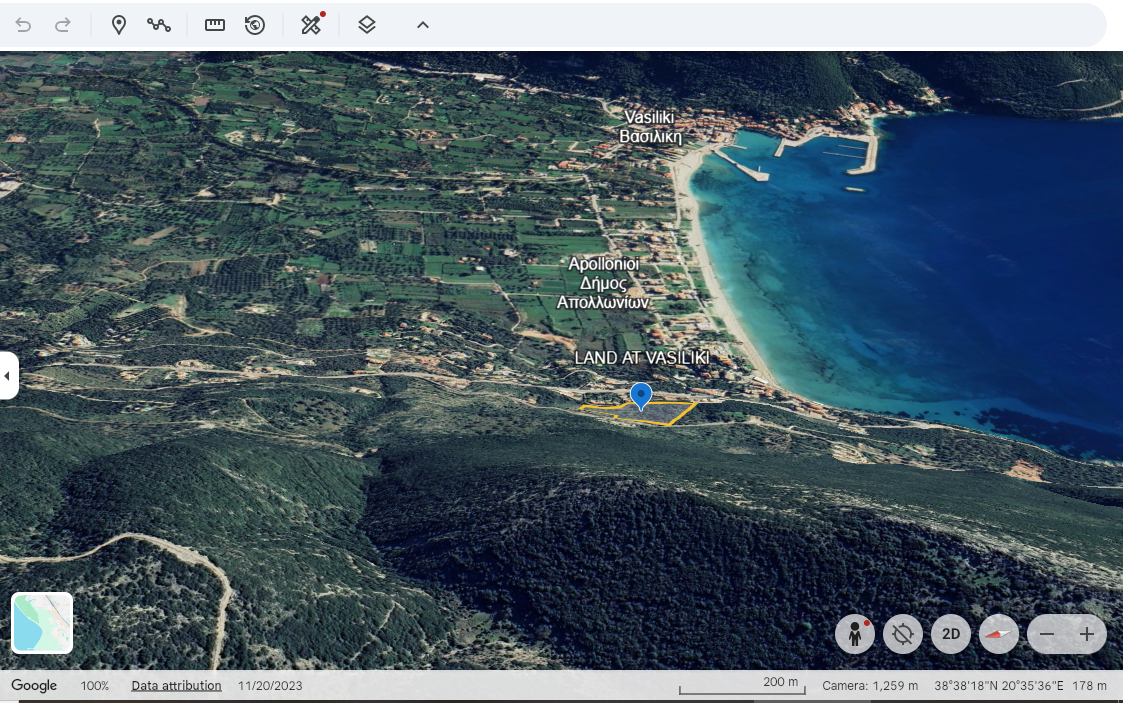Toggle the 2D view mode button
The image size is (1123, 703).
950,634
